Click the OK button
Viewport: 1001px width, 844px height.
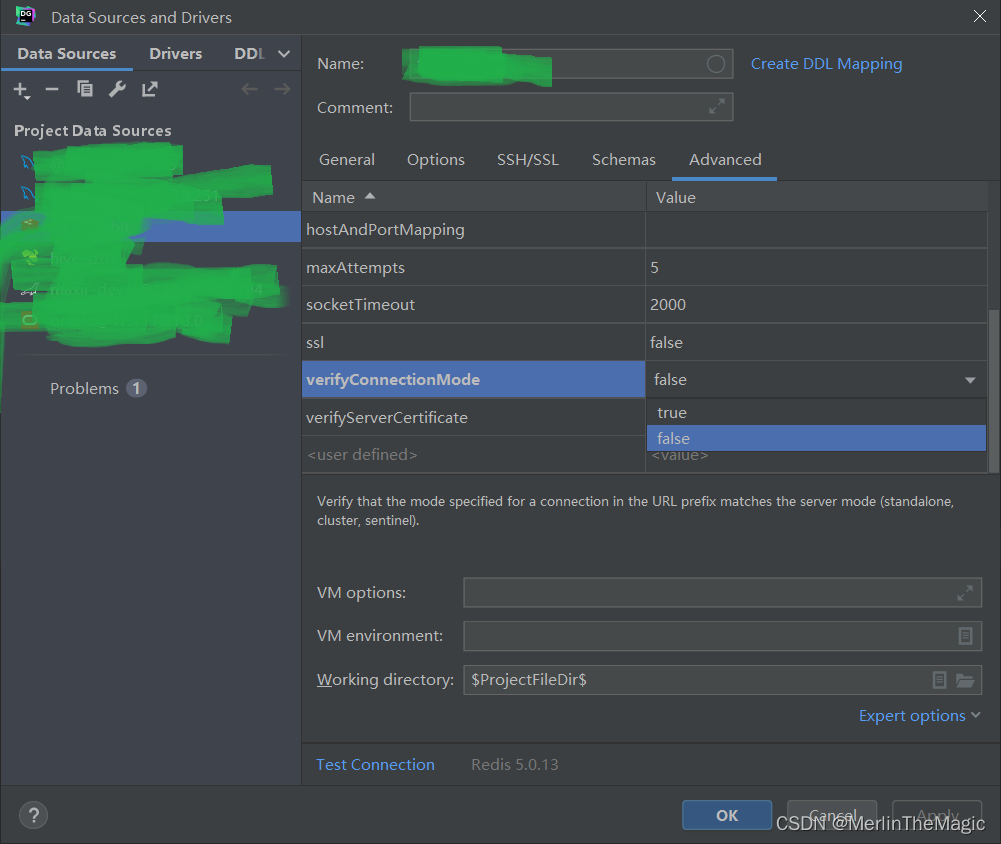[x=726, y=815]
